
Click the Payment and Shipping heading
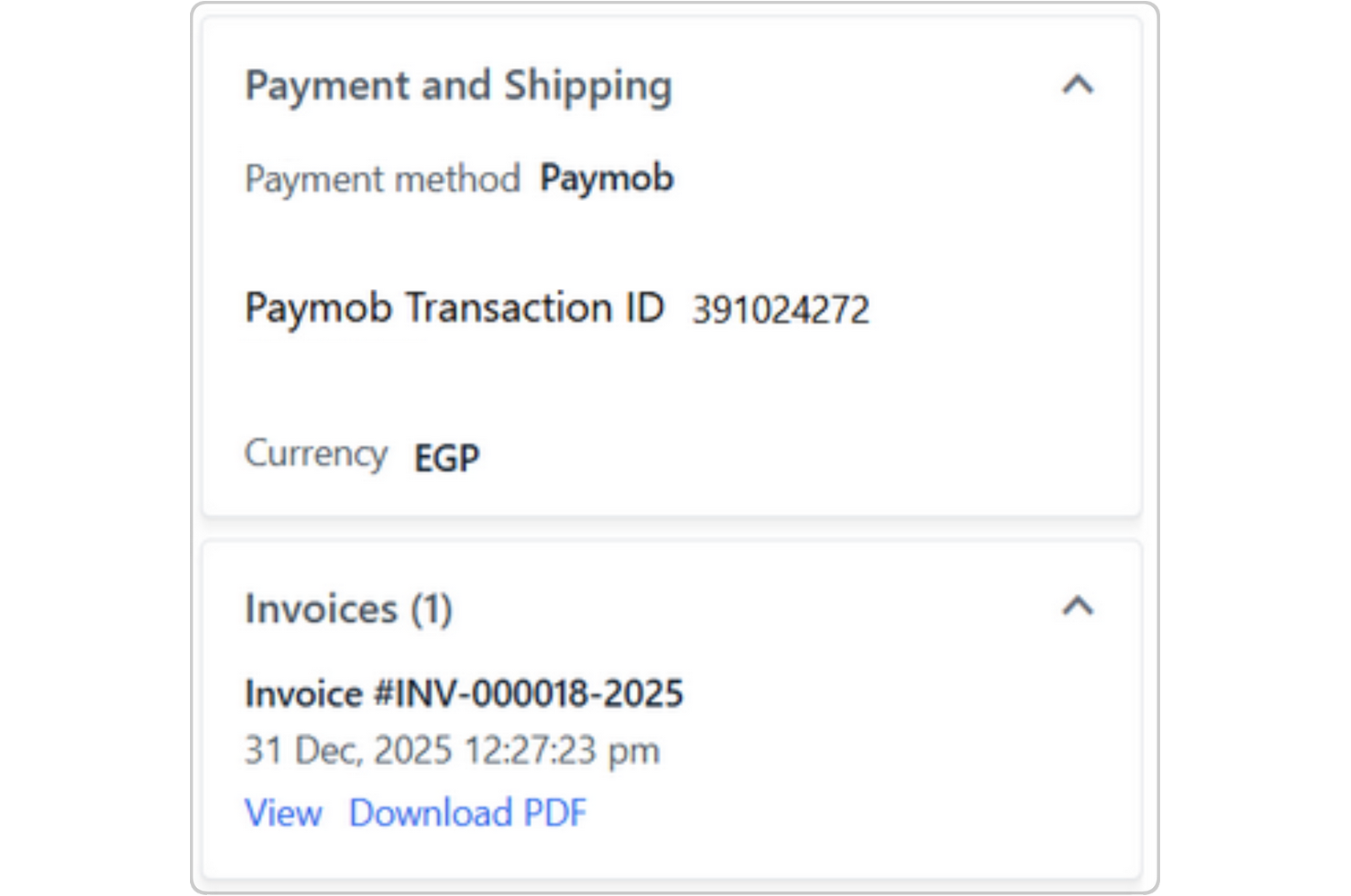(460, 85)
